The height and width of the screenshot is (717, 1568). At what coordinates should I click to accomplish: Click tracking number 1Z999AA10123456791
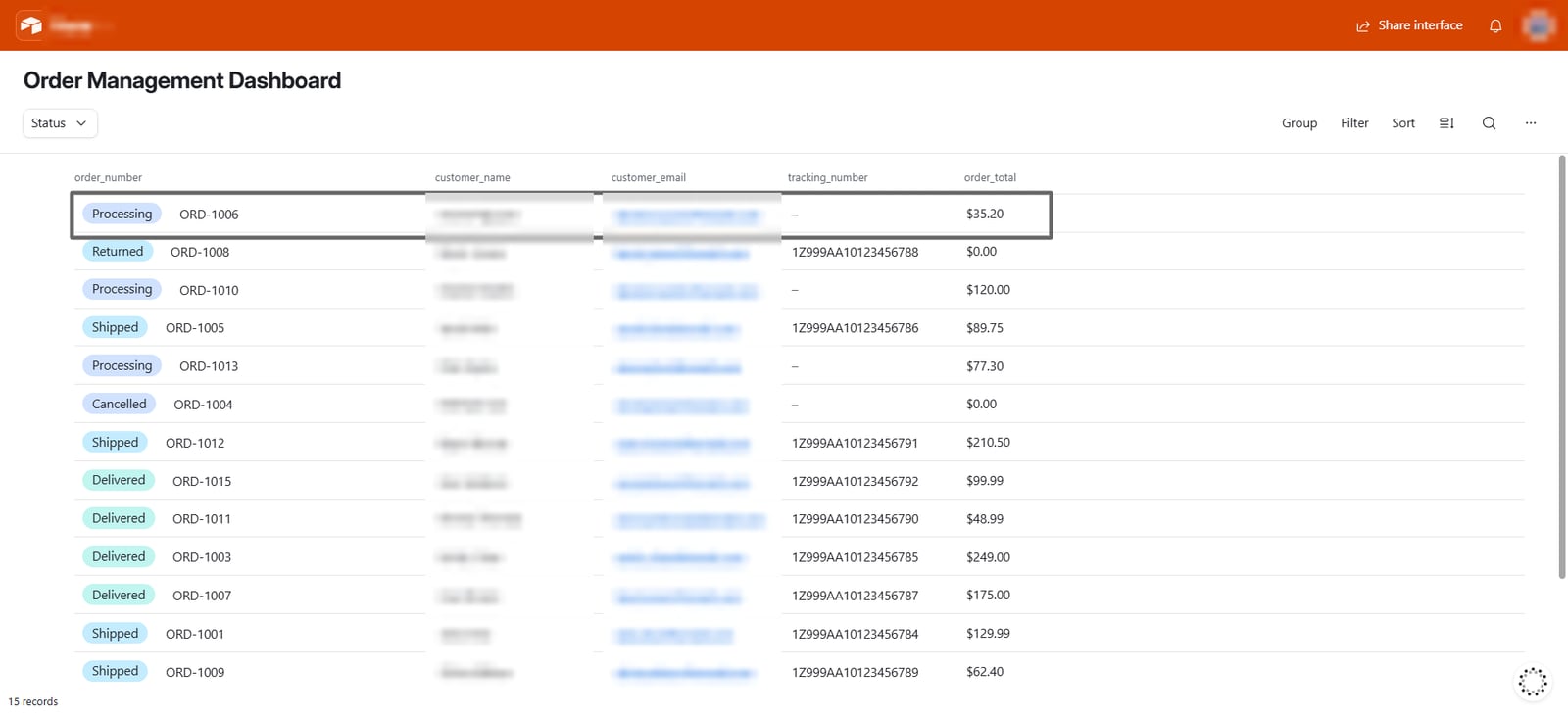click(x=856, y=443)
